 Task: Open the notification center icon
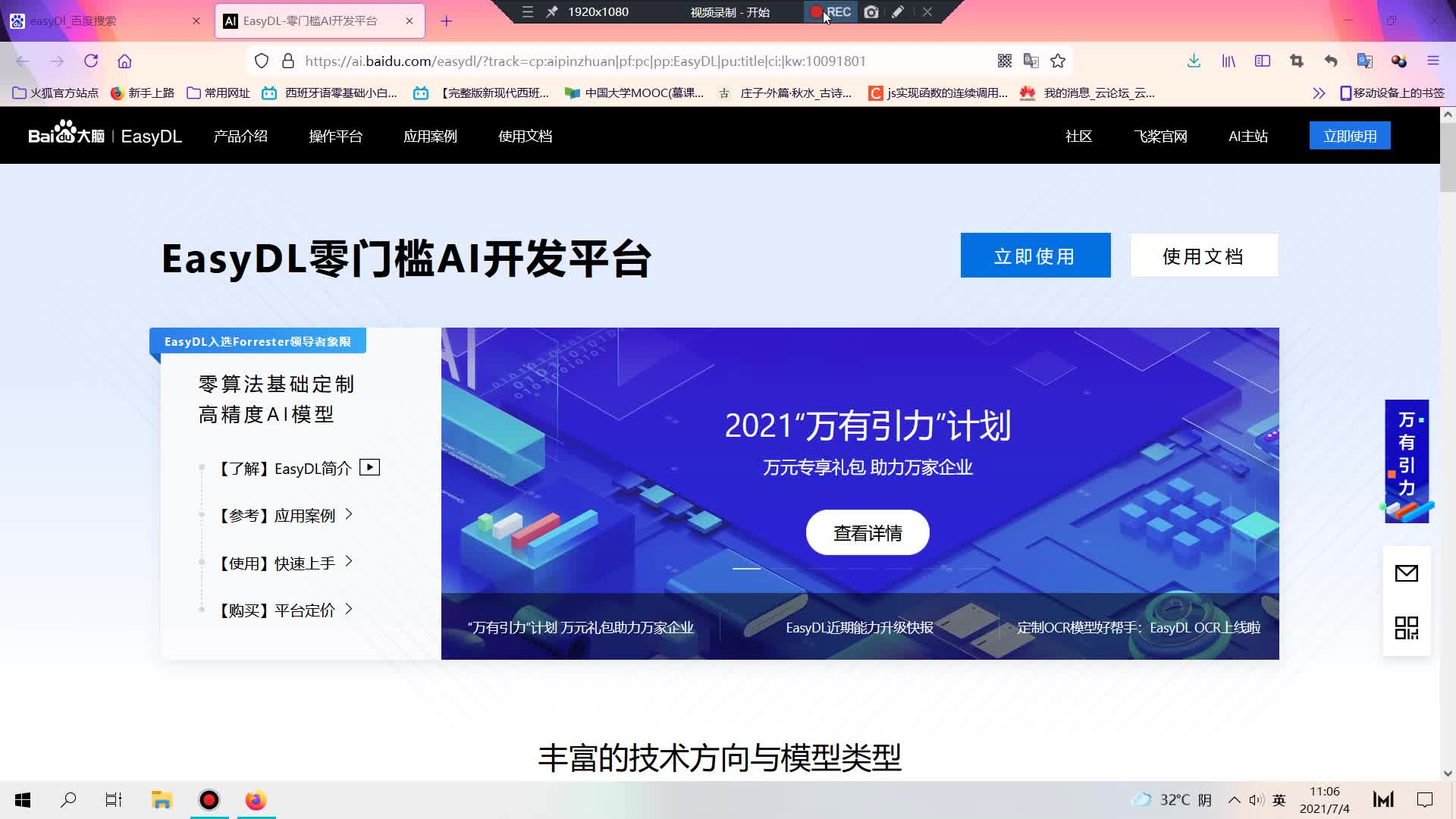(1425, 800)
